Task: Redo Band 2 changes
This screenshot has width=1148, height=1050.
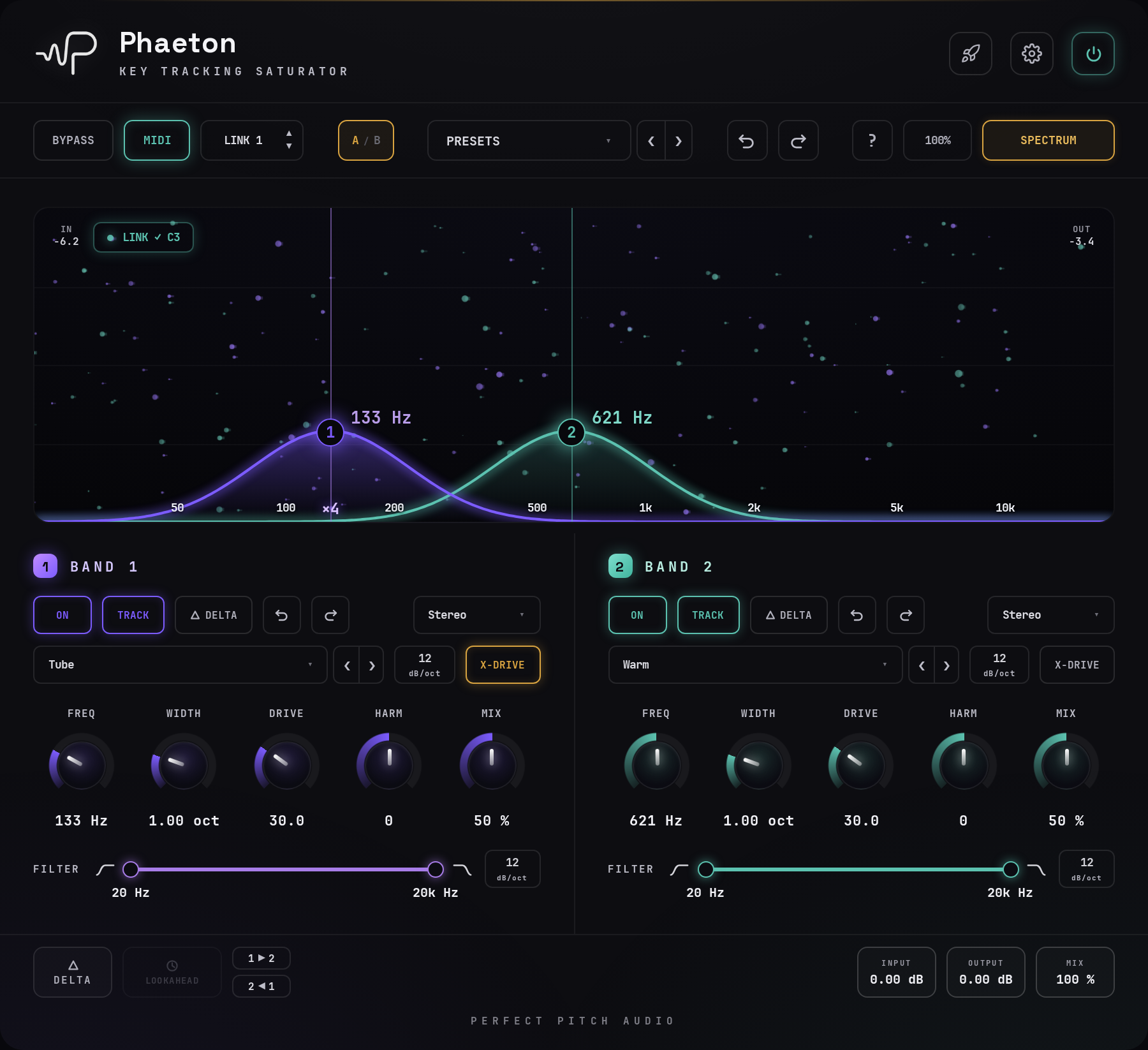Action: point(906,615)
